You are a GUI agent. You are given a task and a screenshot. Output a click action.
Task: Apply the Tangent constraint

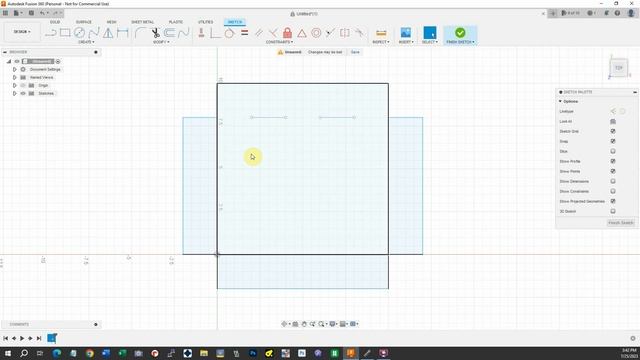229,33
